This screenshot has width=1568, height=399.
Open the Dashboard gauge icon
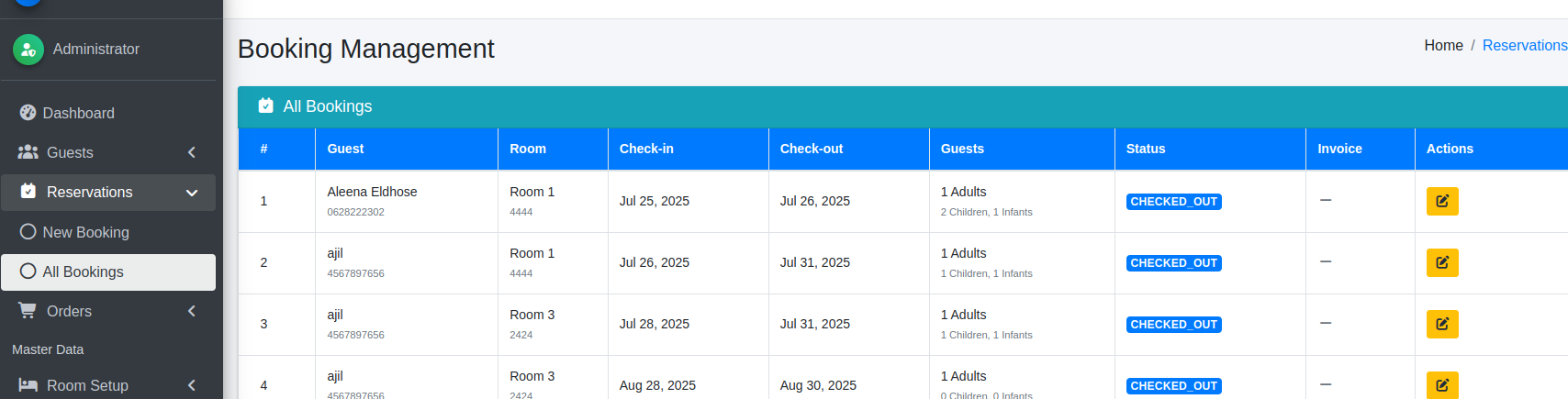pyautogui.click(x=28, y=113)
